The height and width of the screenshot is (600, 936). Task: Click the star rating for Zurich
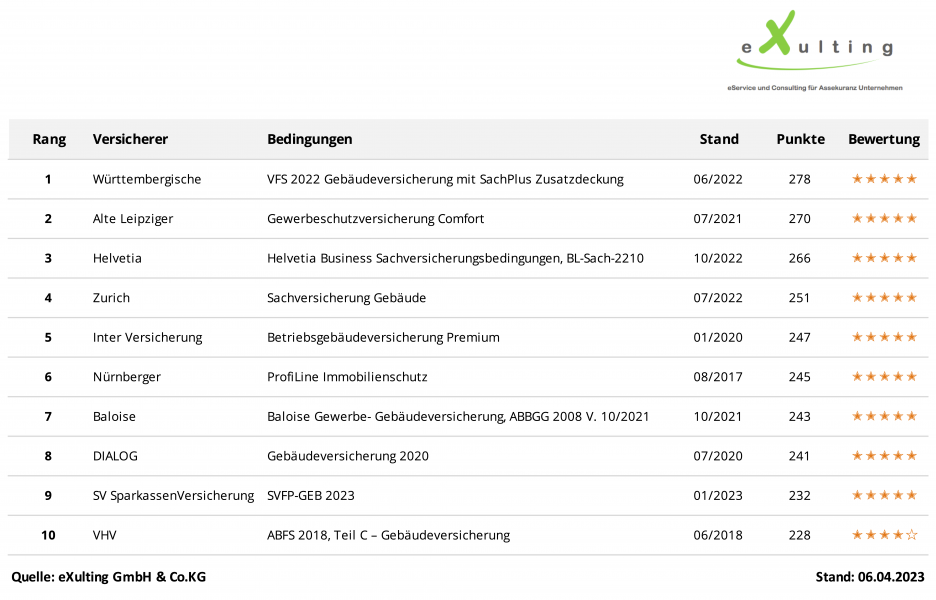tap(884, 297)
